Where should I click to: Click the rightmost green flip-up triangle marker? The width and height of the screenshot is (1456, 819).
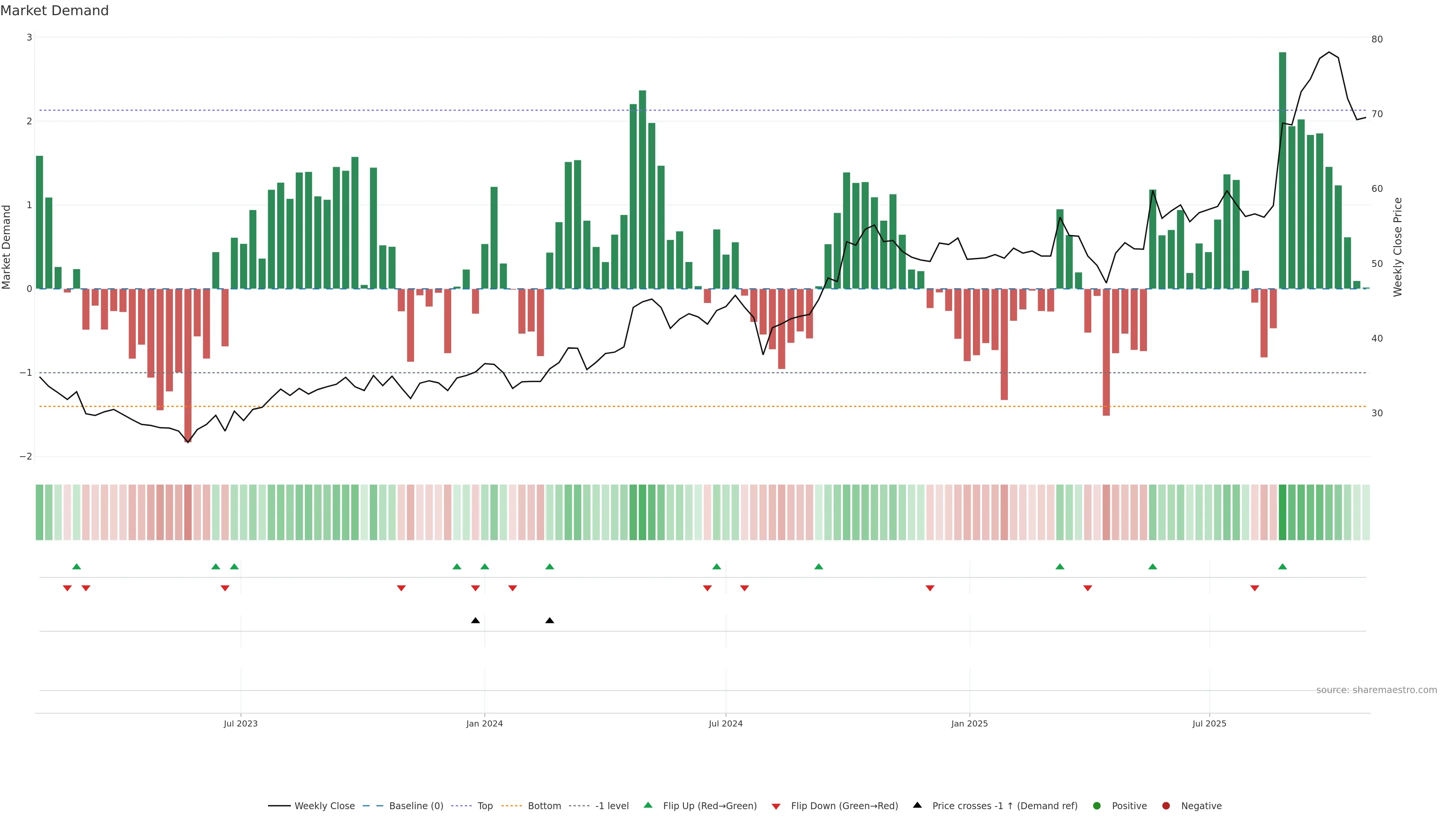point(1282,566)
